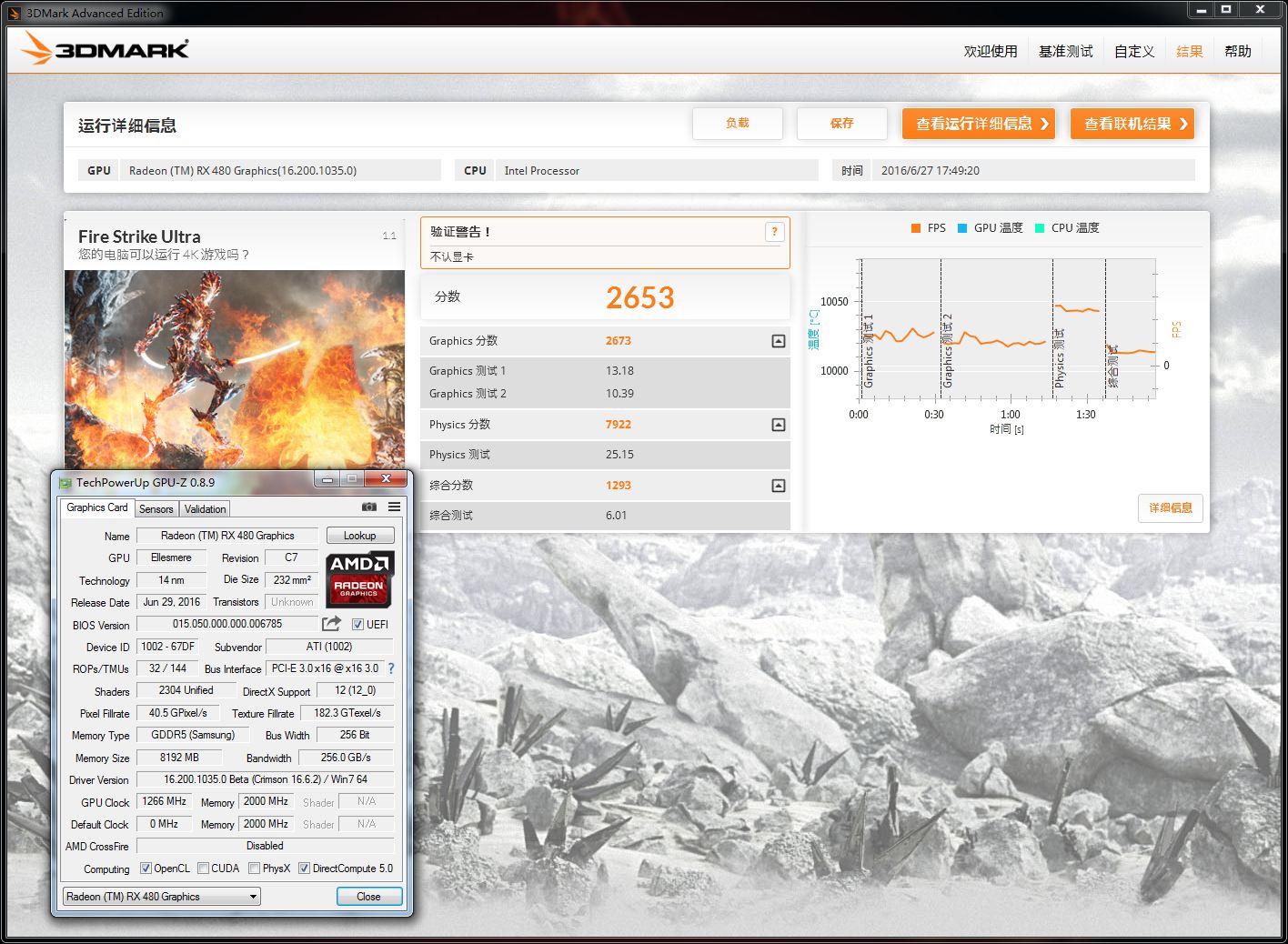Screen dimensions: 1288x944
Task: Select the 结果 tab in 3DMark
Action: pos(1190,52)
